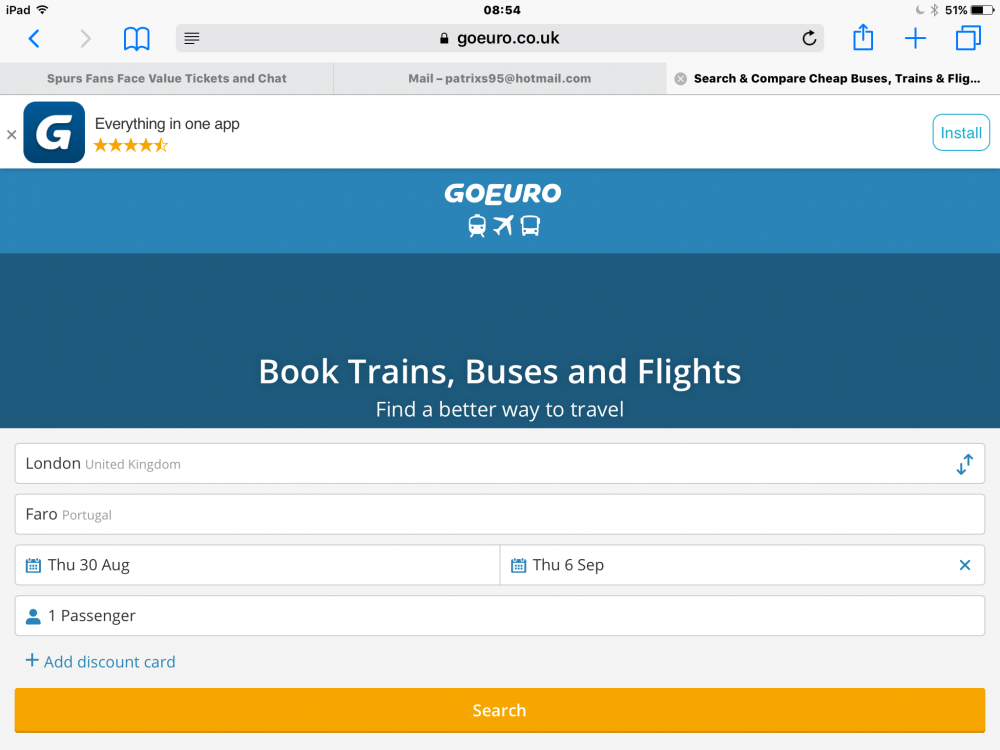
Task: Install the GoEuro app
Action: 960,133
